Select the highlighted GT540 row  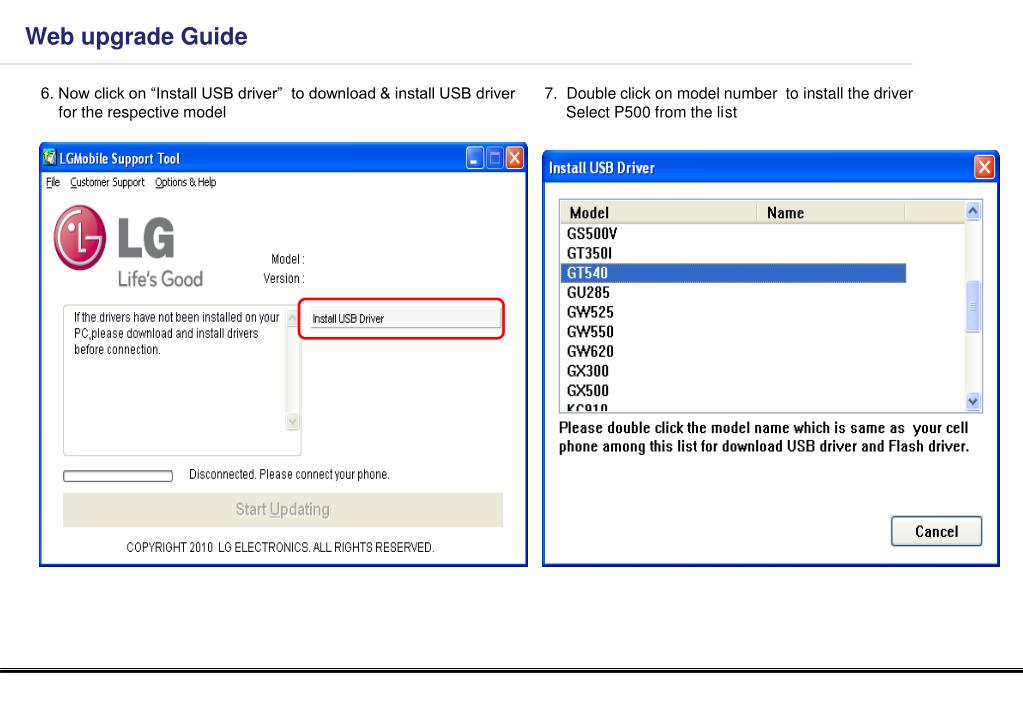[733, 273]
